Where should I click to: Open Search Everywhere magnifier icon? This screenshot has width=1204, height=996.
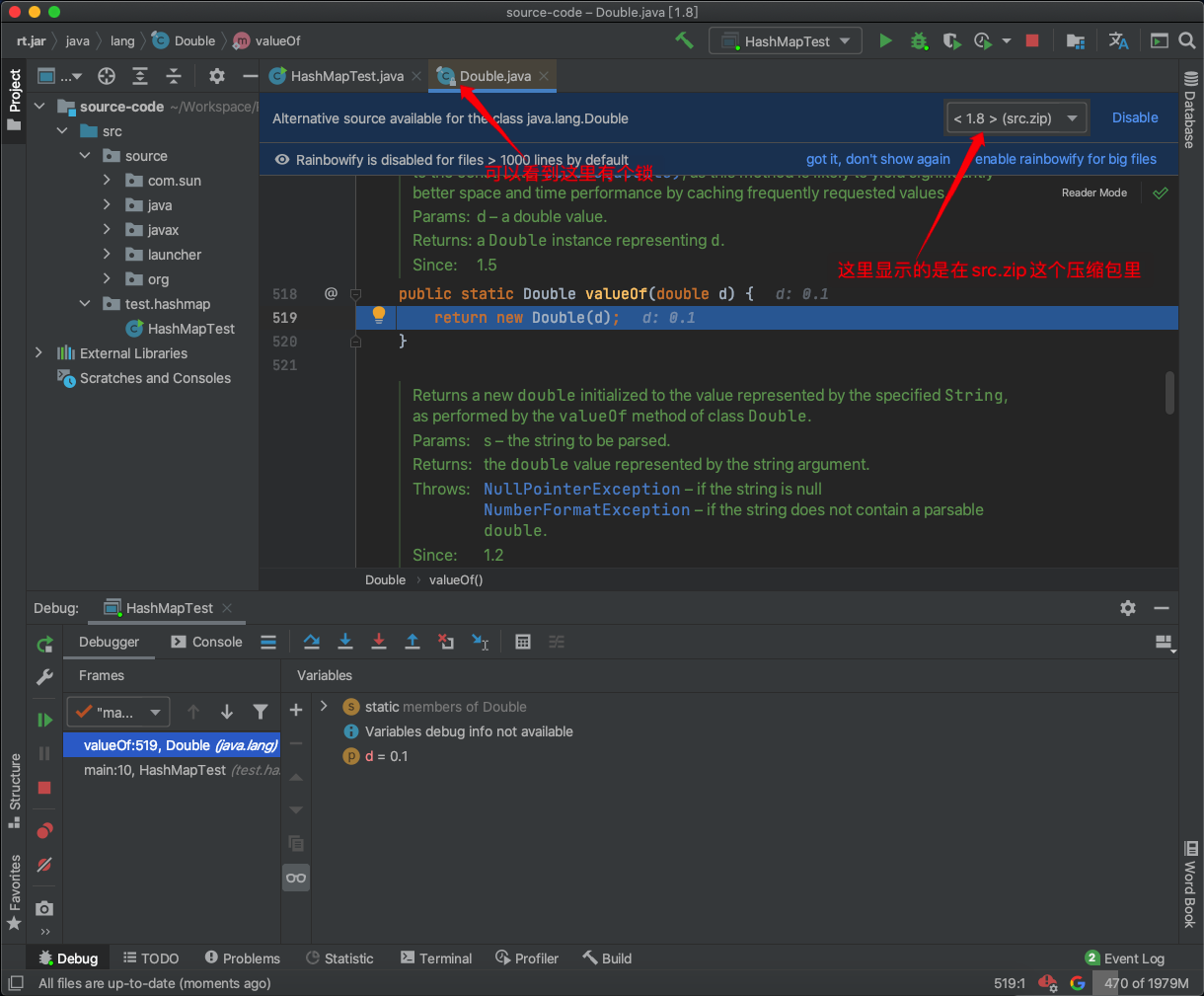pyautogui.click(x=1187, y=40)
